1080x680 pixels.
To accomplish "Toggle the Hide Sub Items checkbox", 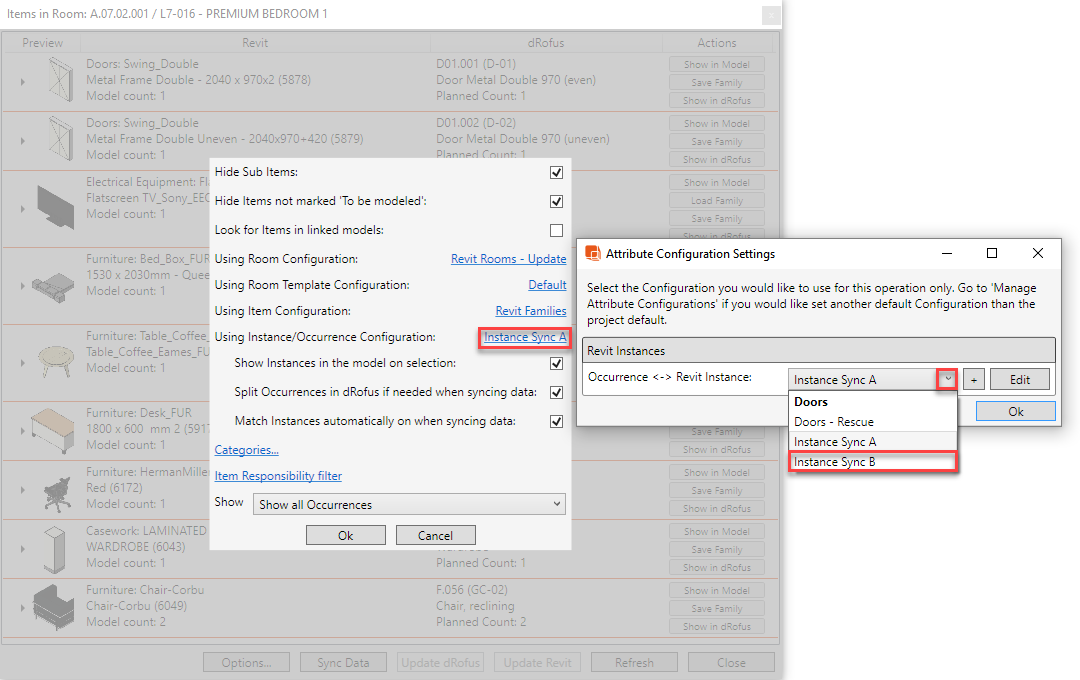I will (x=556, y=173).
